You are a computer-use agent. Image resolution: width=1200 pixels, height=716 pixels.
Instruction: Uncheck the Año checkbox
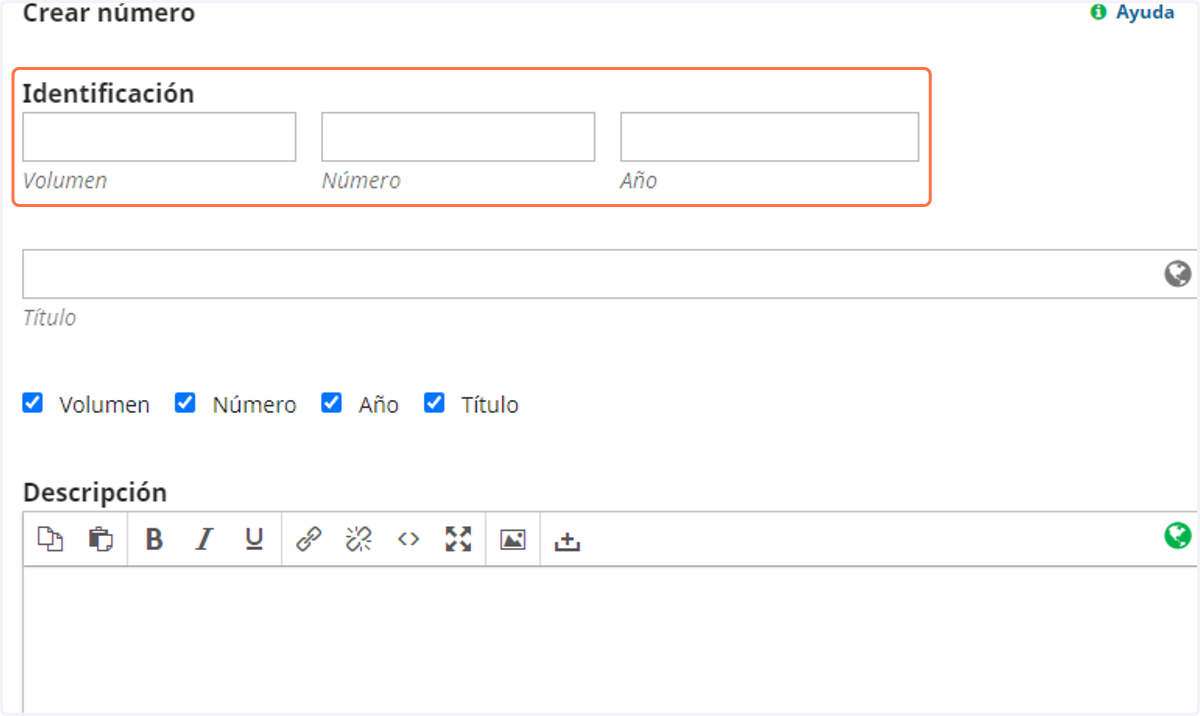coord(331,403)
